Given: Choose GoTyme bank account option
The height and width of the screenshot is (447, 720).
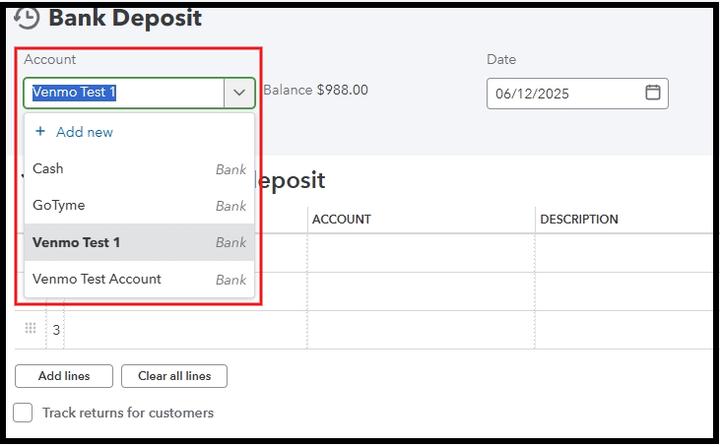Looking at the screenshot, I should coord(59,205).
